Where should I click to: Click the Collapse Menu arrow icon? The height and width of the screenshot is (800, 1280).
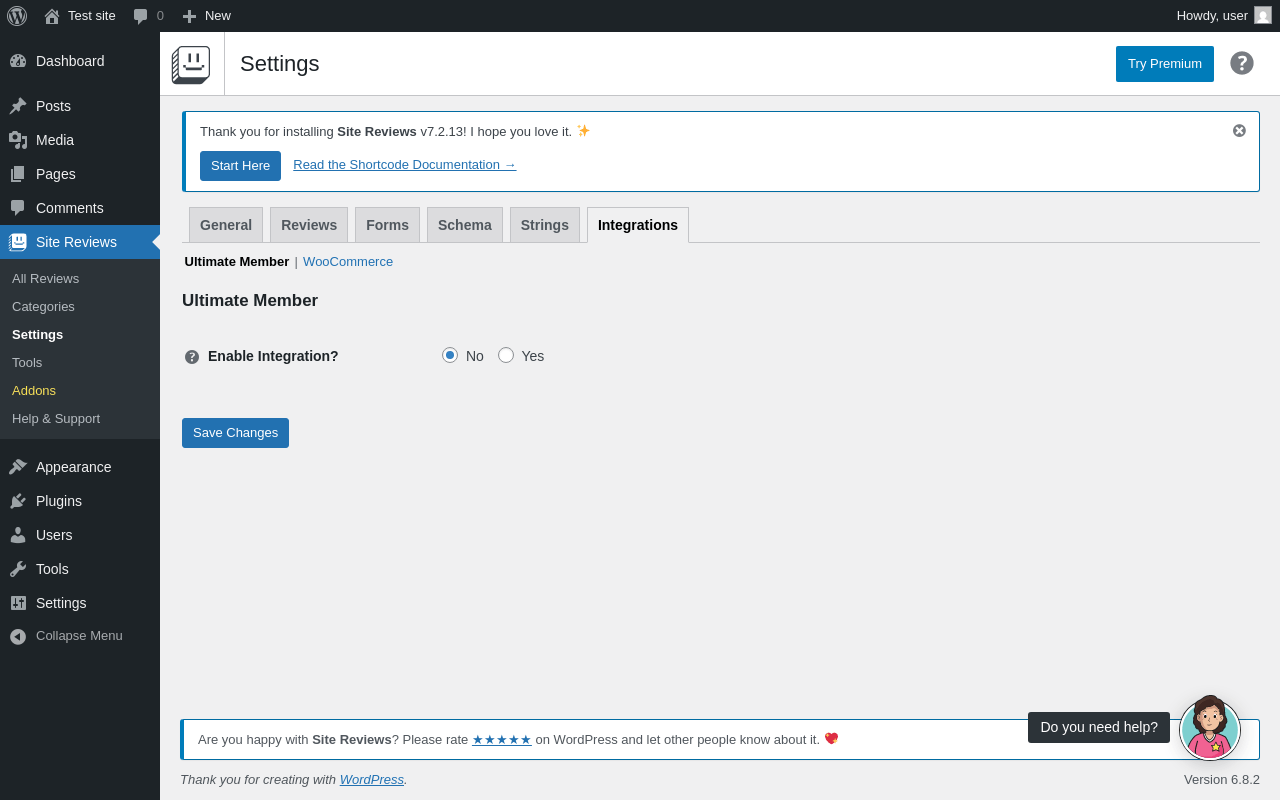coord(18,636)
